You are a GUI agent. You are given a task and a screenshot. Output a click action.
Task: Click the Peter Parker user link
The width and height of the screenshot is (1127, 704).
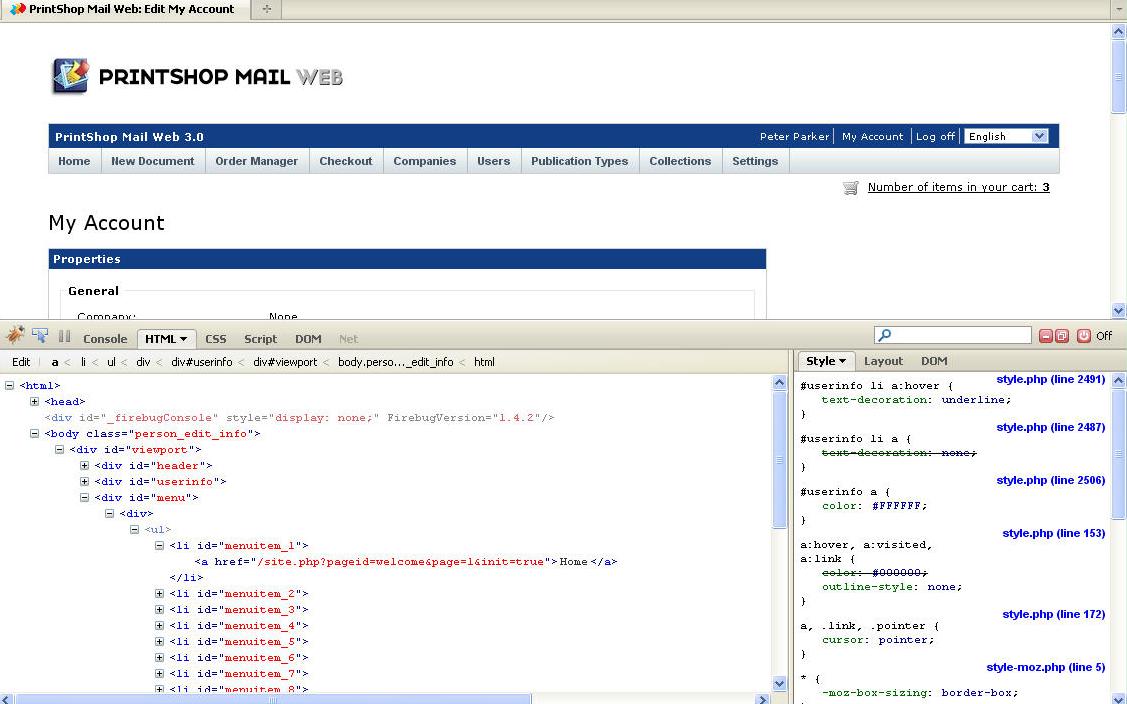pyautogui.click(x=794, y=137)
